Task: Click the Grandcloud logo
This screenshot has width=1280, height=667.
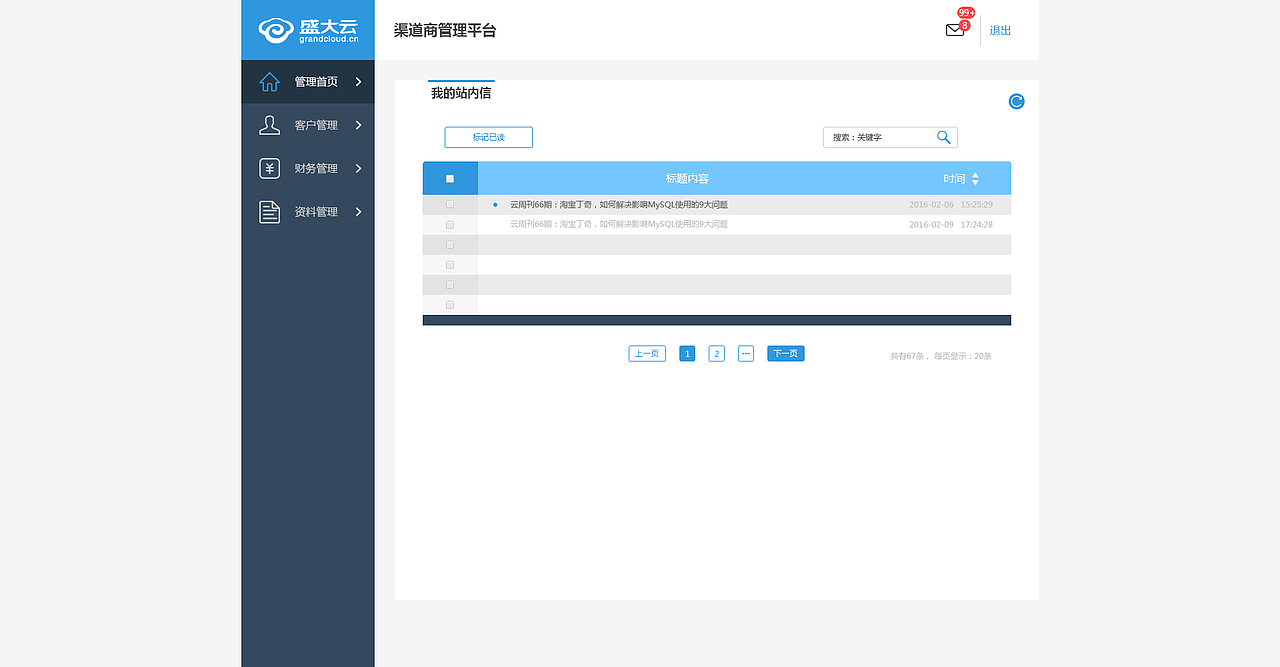Action: [x=308, y=30]
